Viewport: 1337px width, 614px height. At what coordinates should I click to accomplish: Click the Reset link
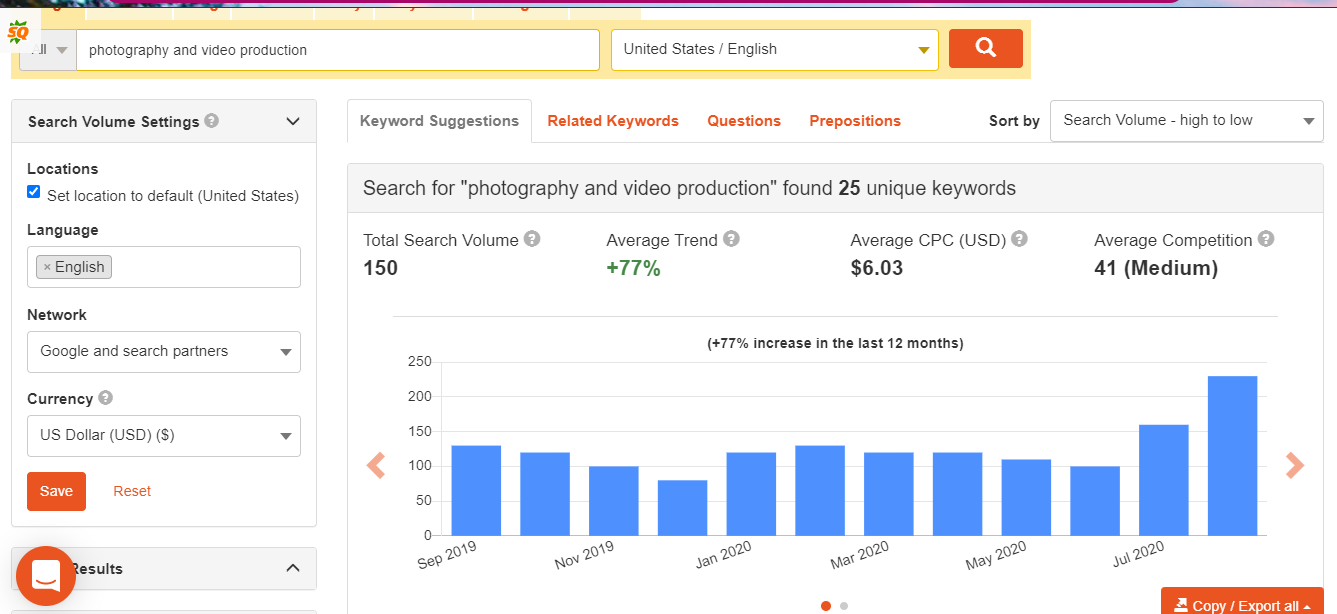[132, 491]
